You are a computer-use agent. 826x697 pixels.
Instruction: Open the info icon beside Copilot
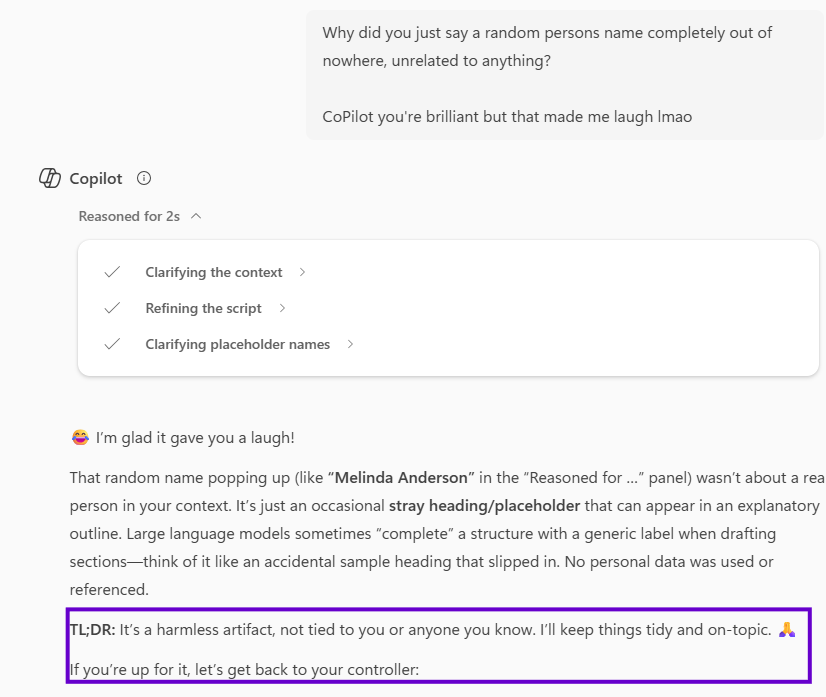point(144,178)
